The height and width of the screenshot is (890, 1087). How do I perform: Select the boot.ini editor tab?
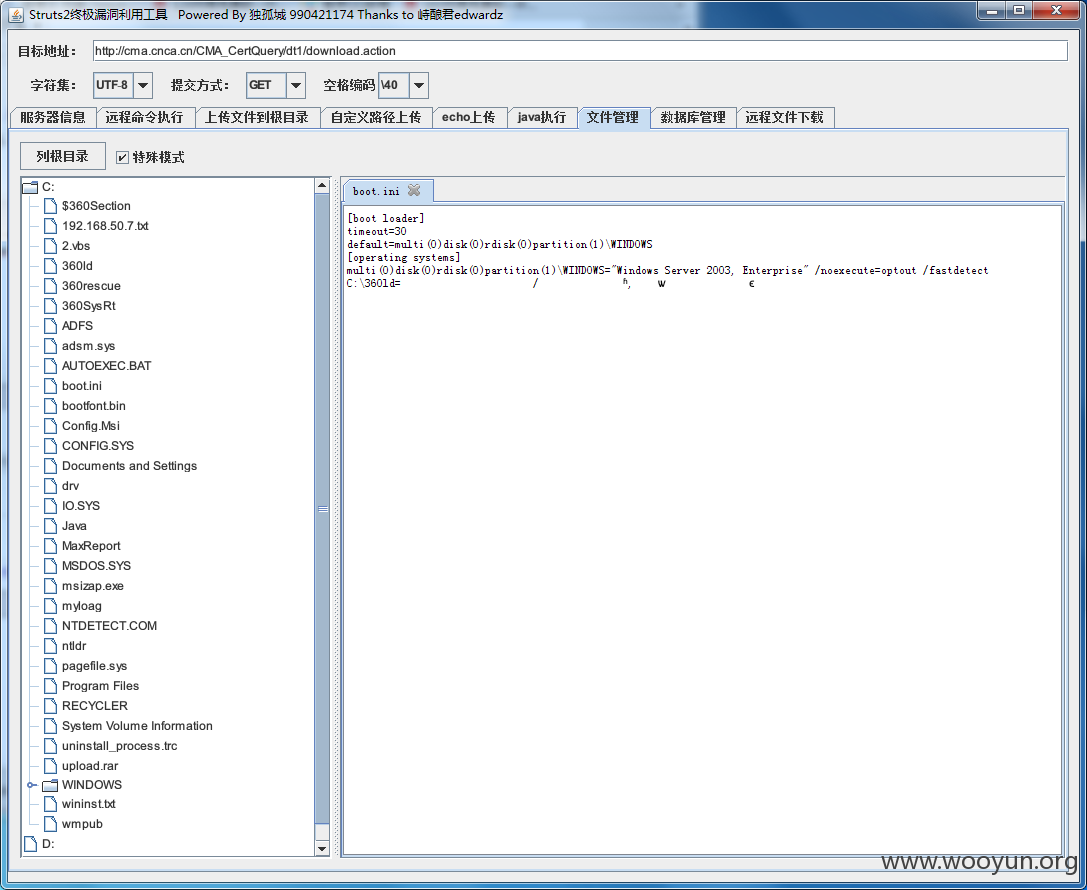point(388,191)
